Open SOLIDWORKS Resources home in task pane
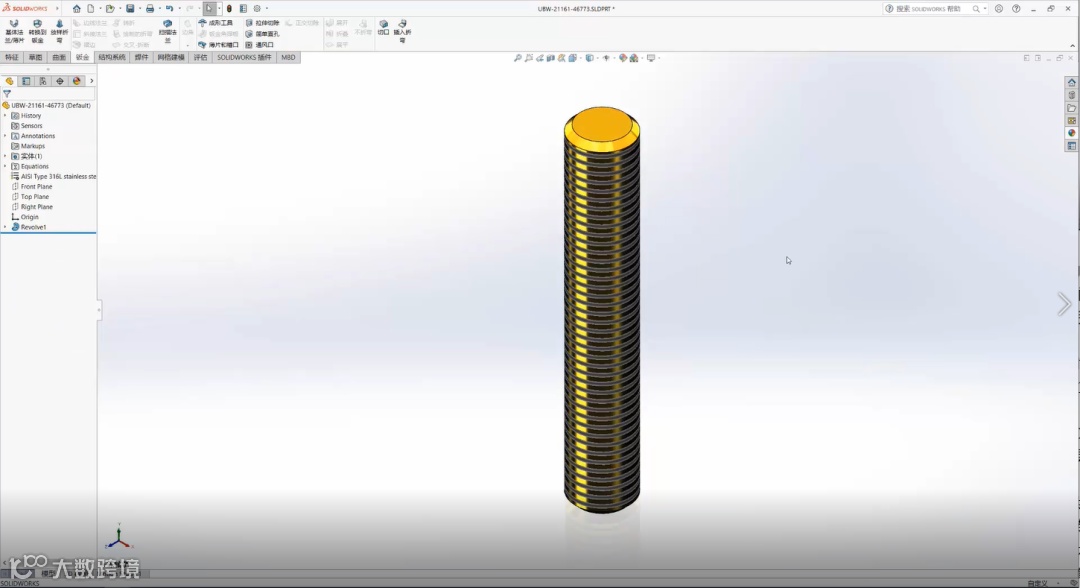Screen dimensions: 1080x588 point(1071,83)
